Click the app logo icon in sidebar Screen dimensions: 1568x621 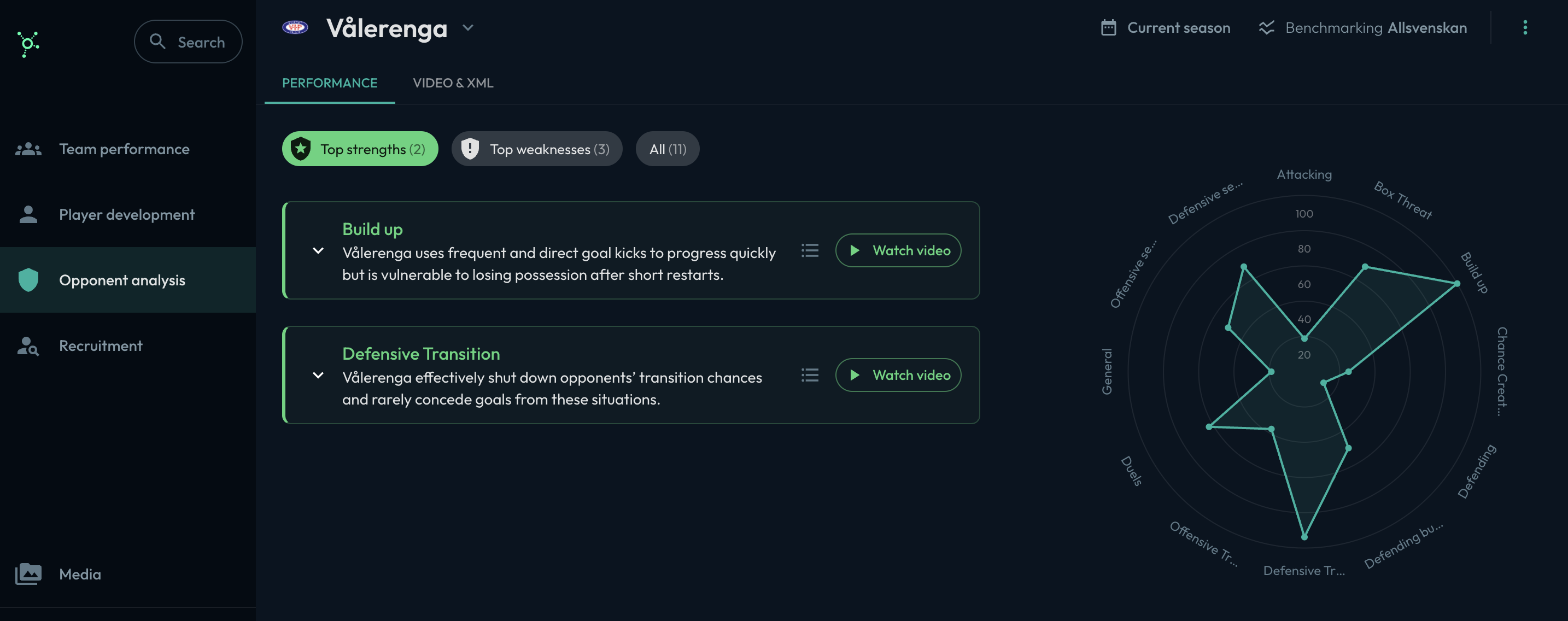click(28, 44)
